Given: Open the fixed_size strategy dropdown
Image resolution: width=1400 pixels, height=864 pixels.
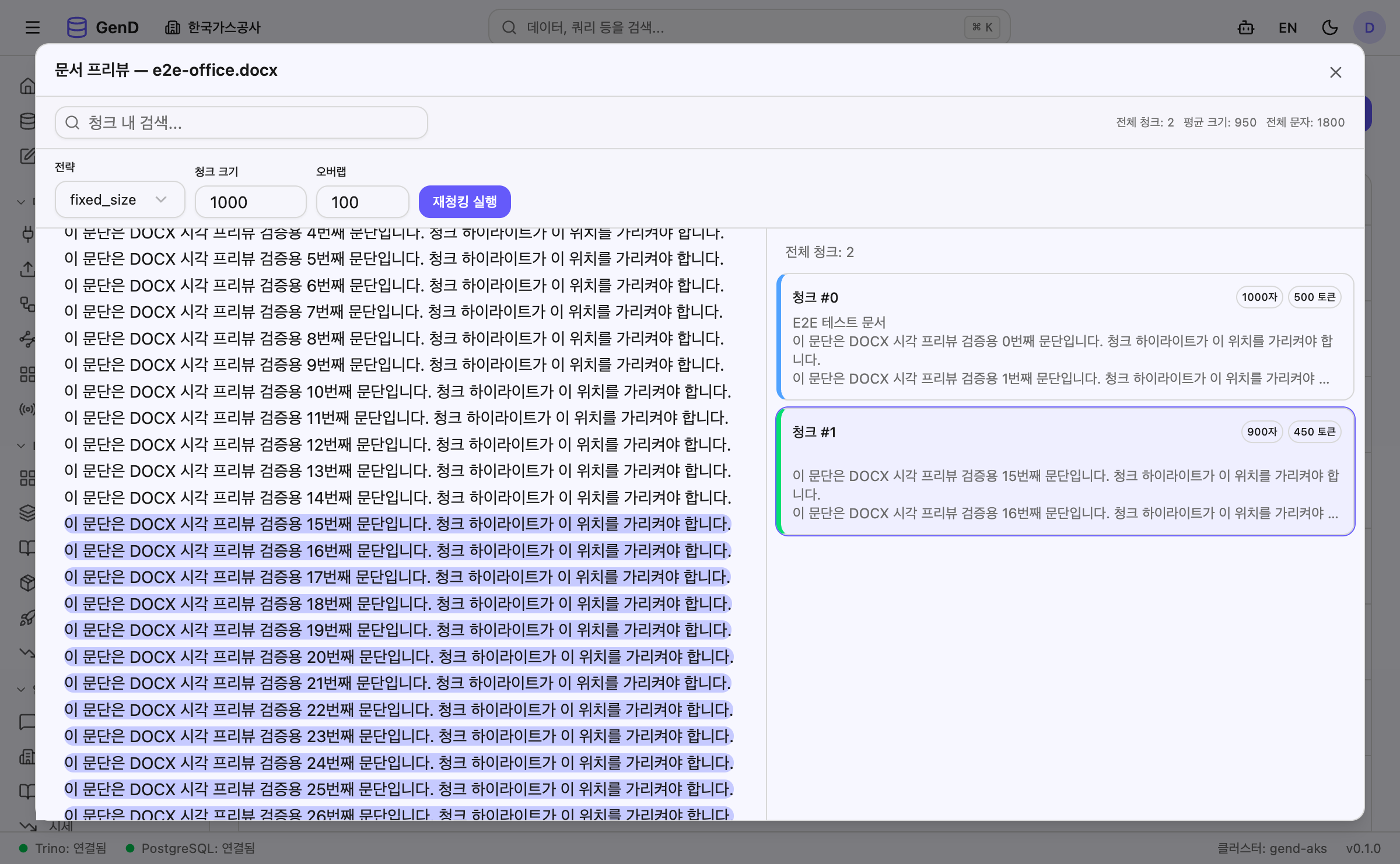Looking at the screenshot, I should click(120, 199).
